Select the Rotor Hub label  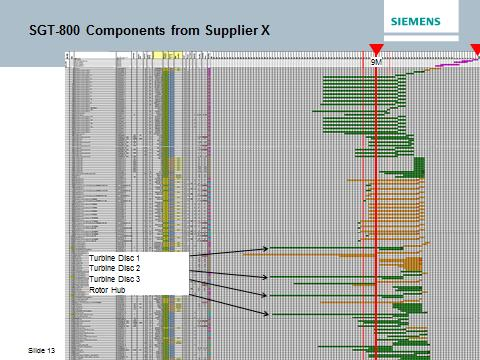click(x=107, y=290)
